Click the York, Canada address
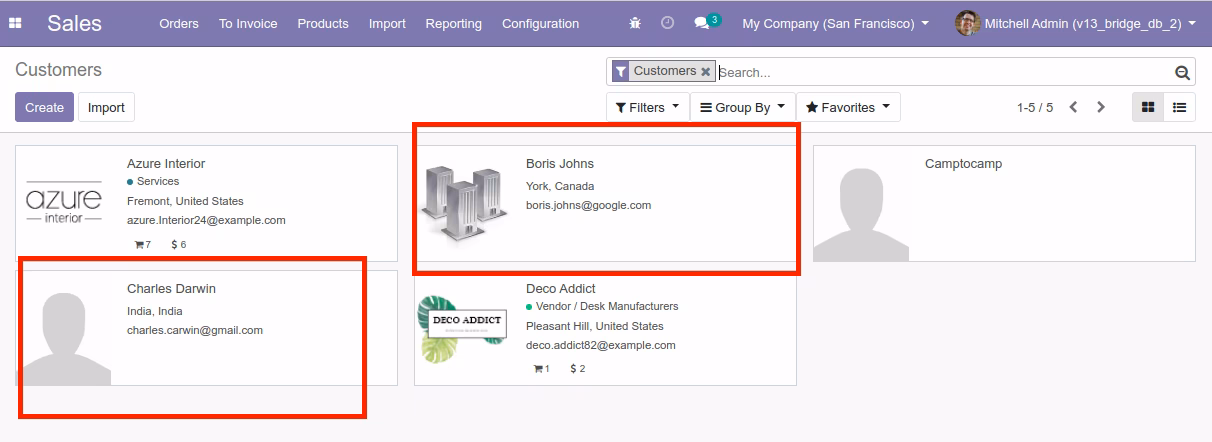This screenshot has height=442, width=1212. click(x=560, y=186)
